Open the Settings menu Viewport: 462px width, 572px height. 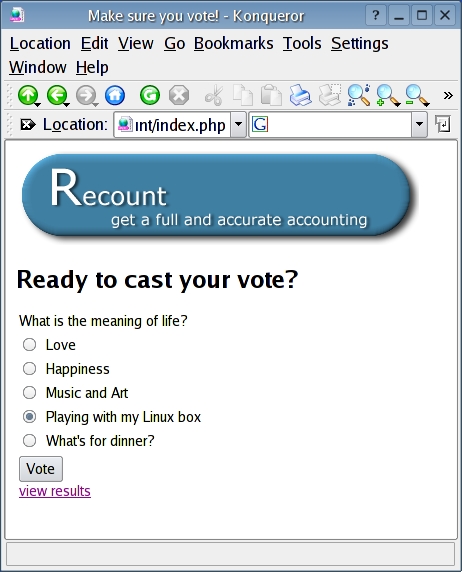point(359,43)
